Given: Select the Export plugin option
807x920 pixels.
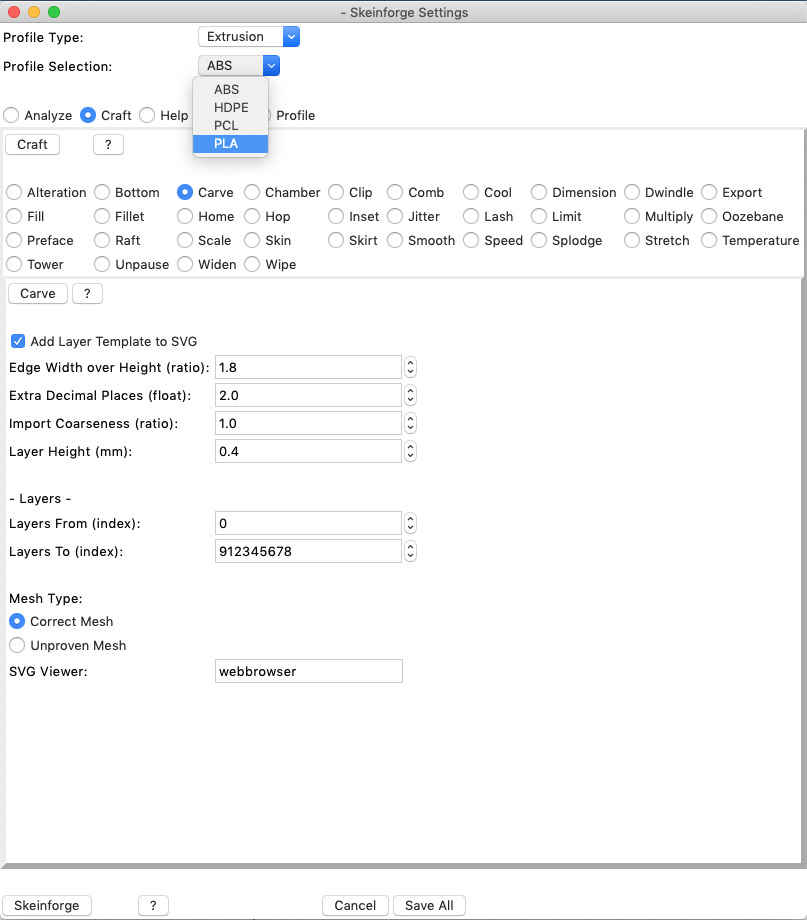Looking at the screenshot, I should (709, 192).
